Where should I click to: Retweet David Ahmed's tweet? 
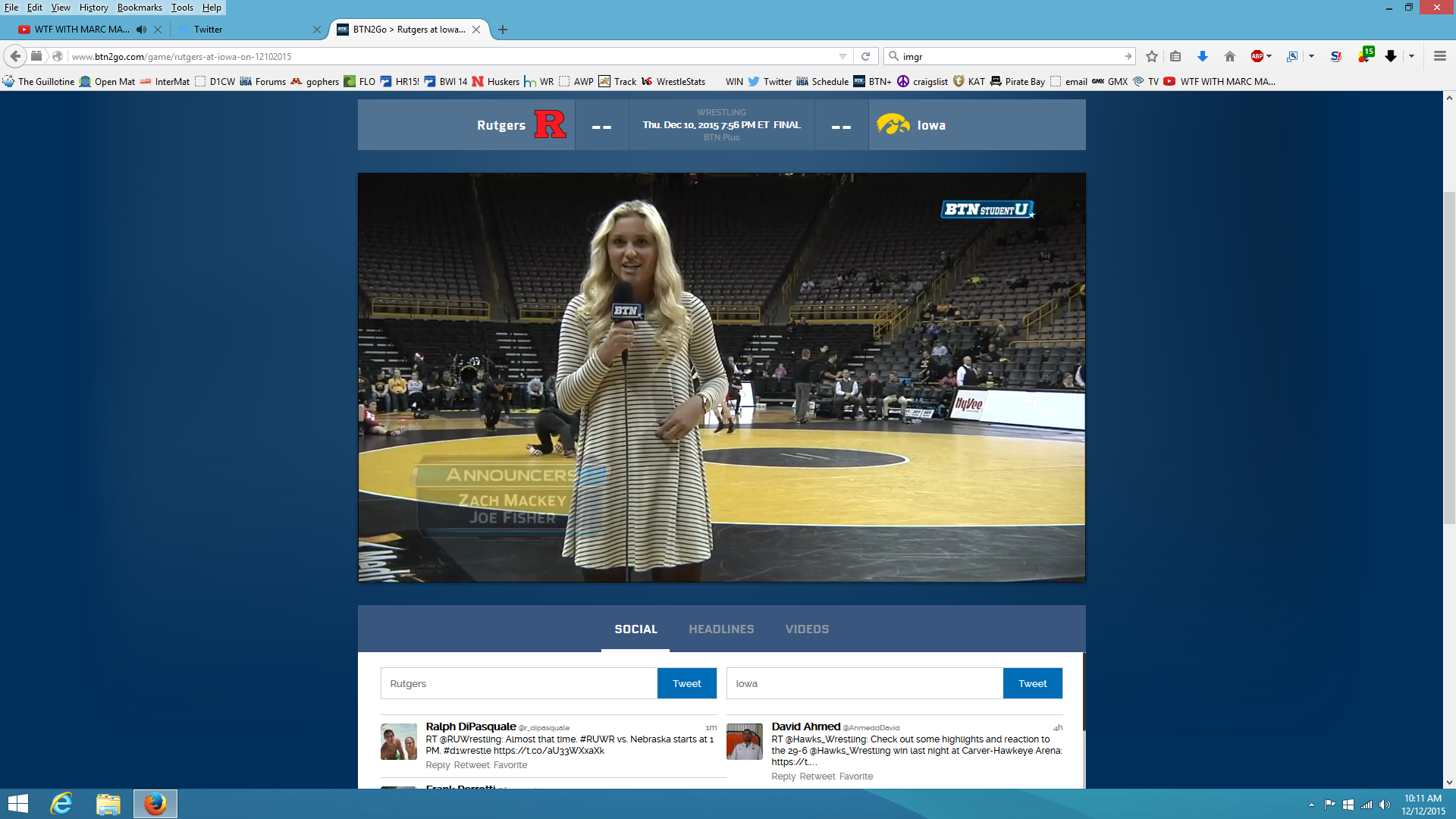tap(817, 777)
